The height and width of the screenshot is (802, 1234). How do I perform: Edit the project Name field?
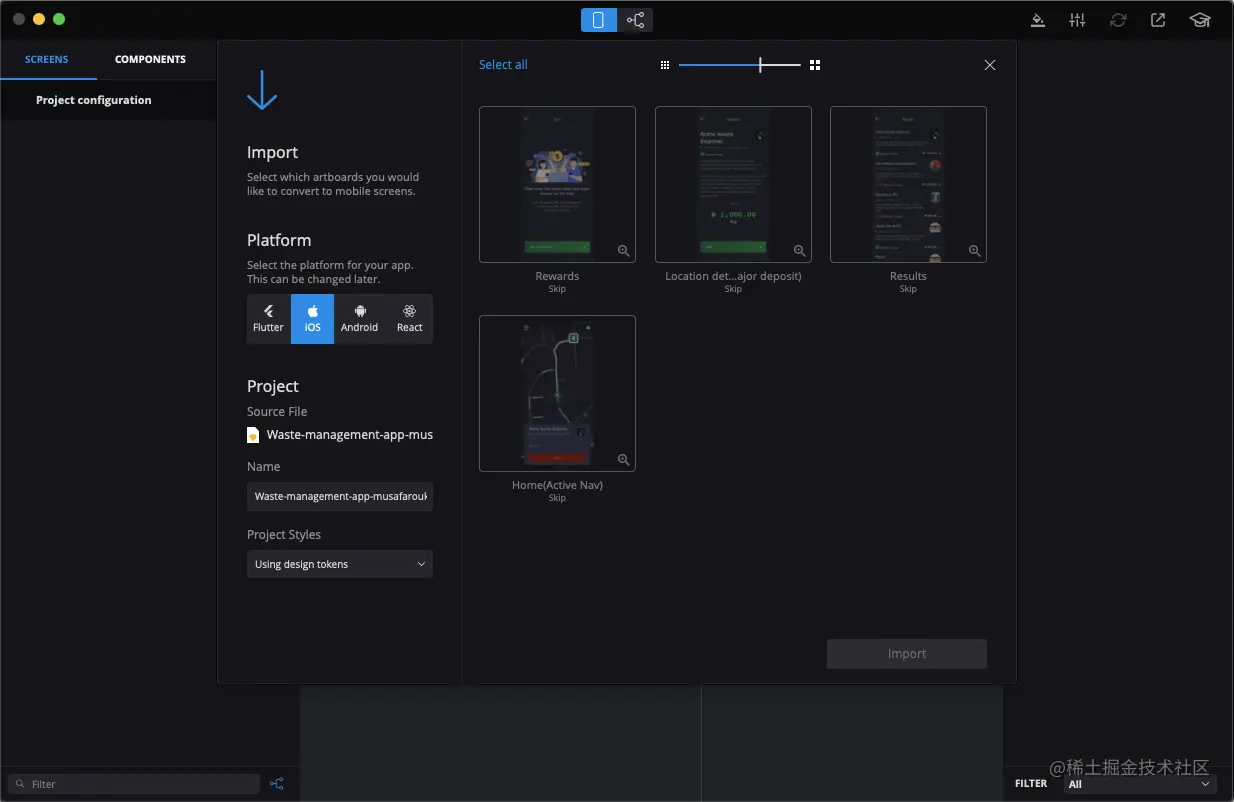pos(340,496)
